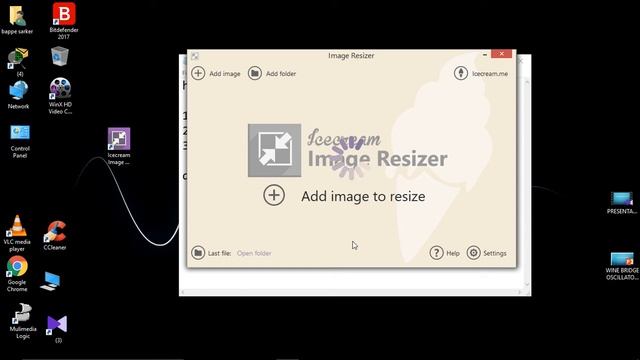Click the background window's horizontal scrollbar
The width and height of the screenshot is (640, 360).
pos(351,292)
